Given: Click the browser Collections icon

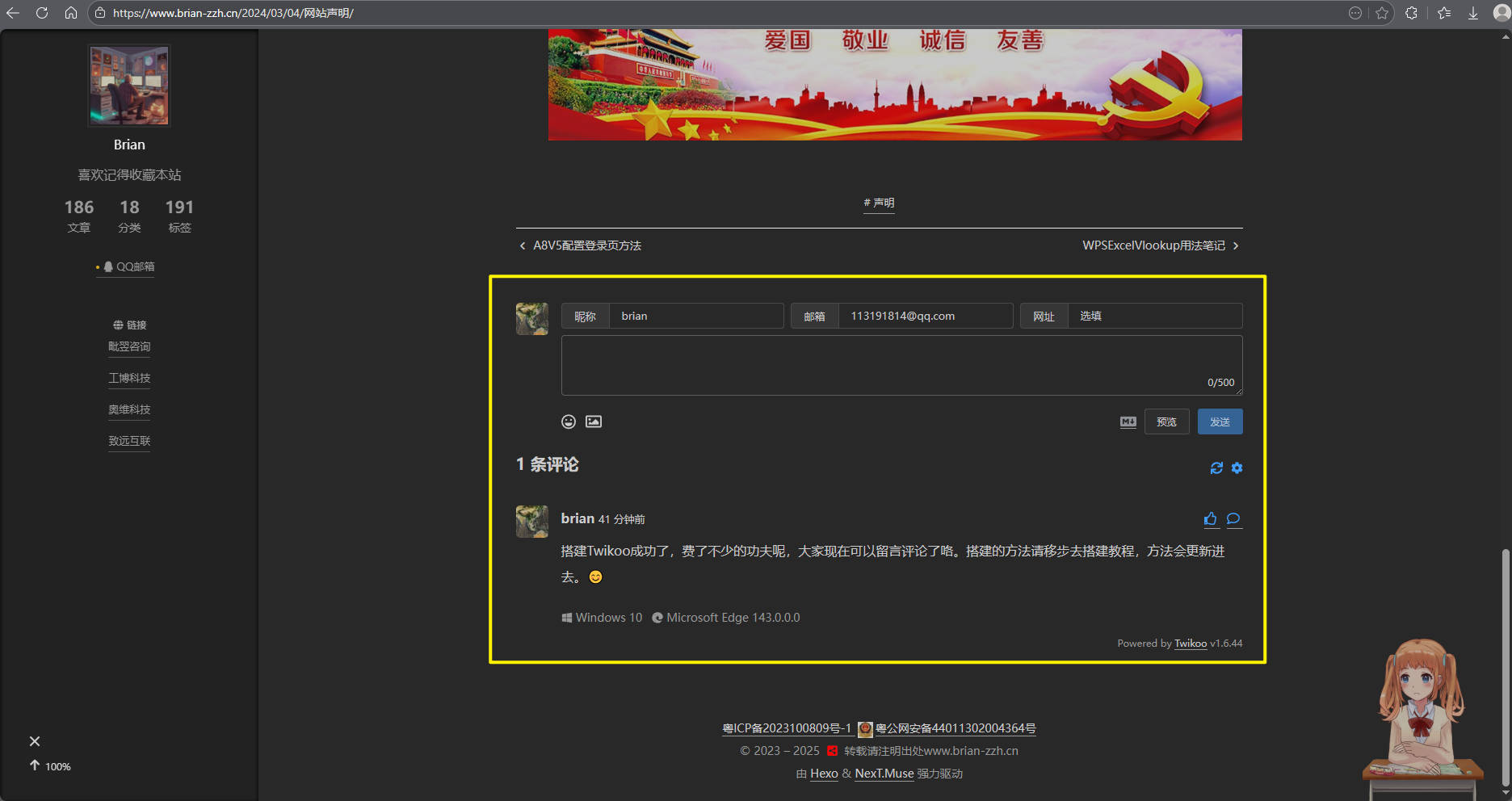Looking at the screenshot, I should tap(1444, 12).
